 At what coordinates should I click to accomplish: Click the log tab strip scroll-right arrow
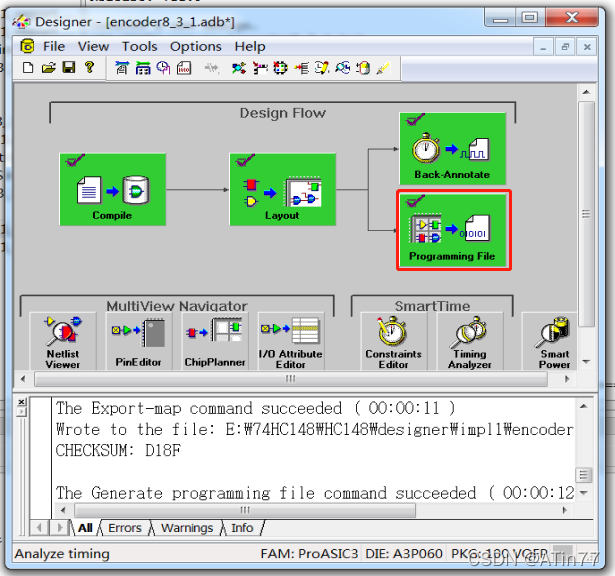pyautogui.click(x=59, y=528)
